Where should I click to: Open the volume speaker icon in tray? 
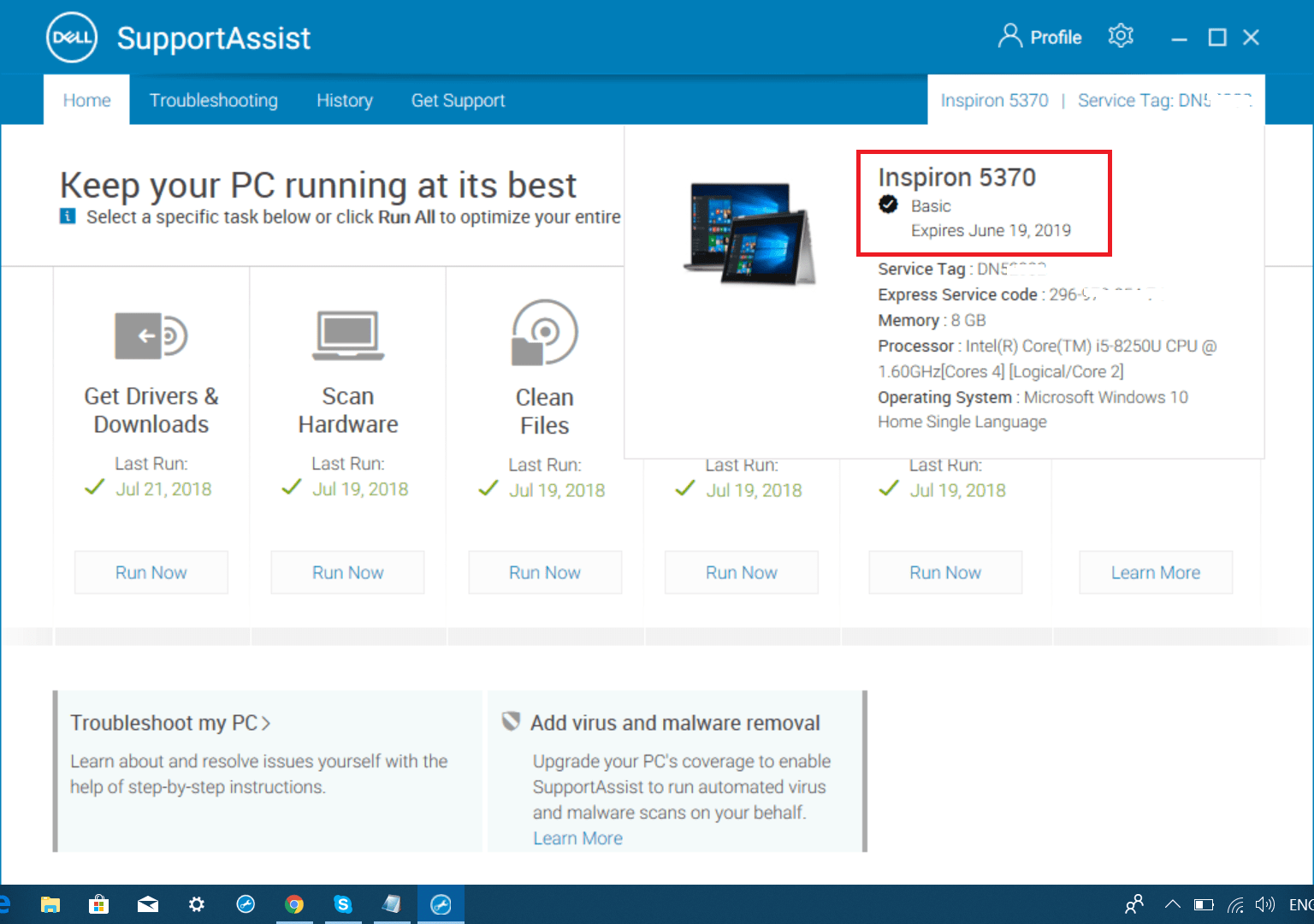click(1264, 904)
